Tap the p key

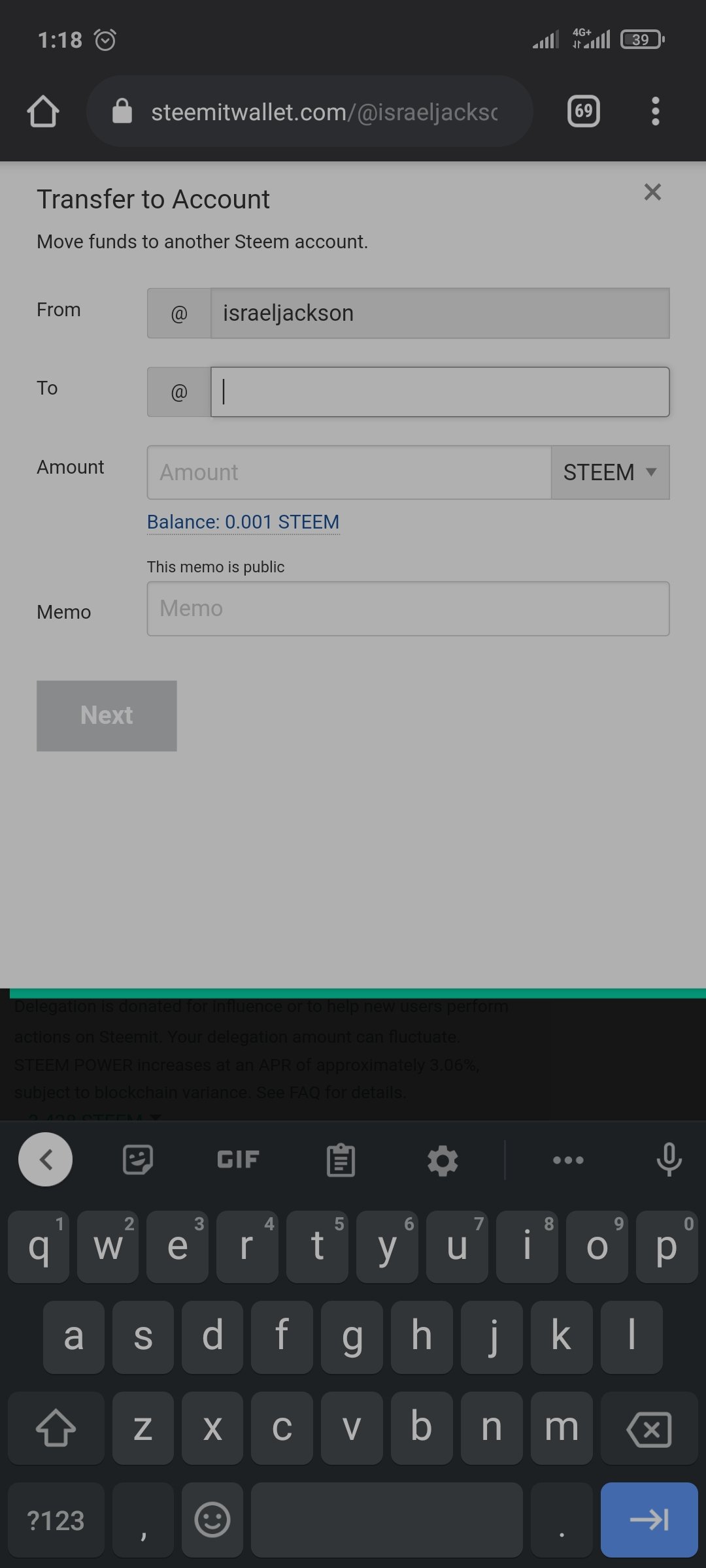tap(667, 1247)
